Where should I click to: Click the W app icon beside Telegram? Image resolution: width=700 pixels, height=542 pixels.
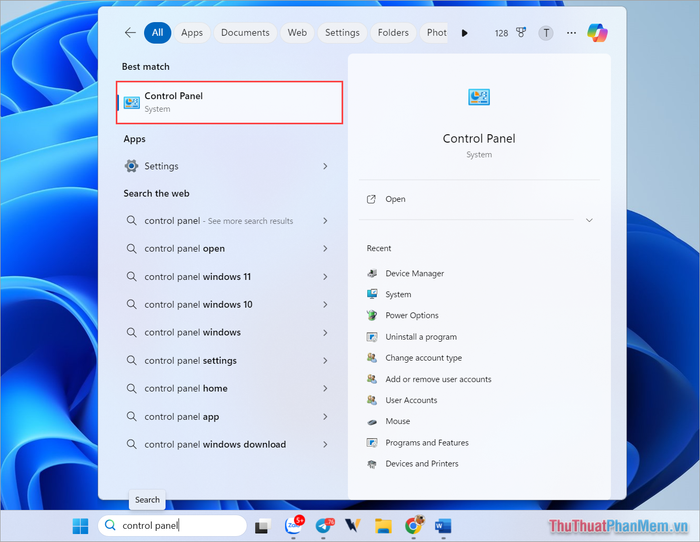coord(353,526)
